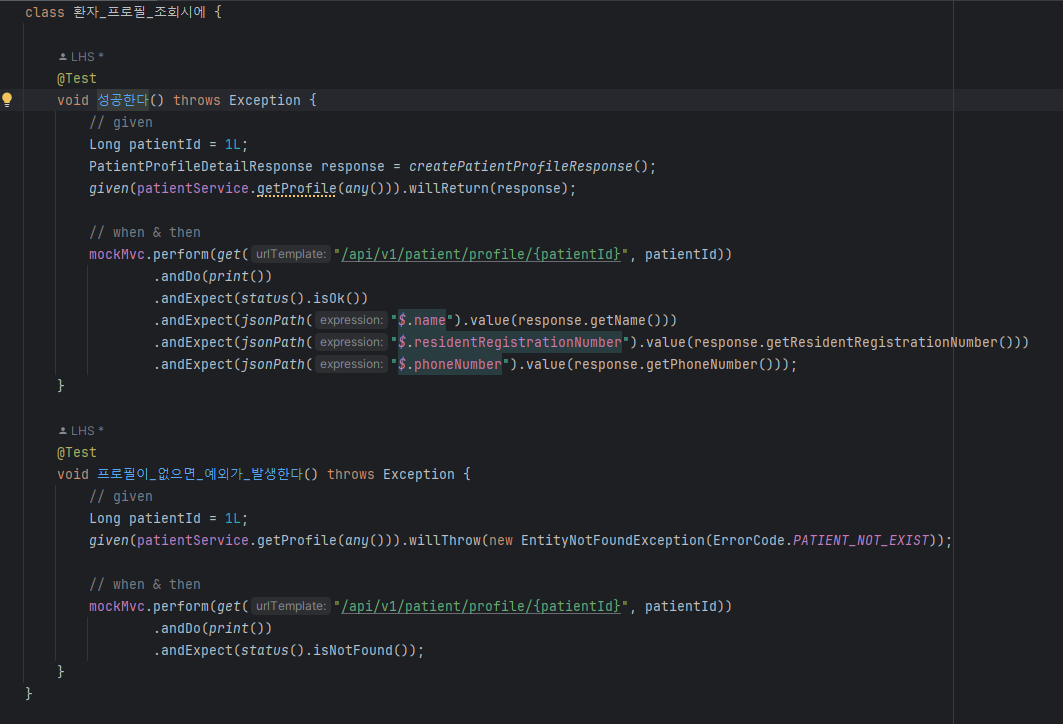Click the LHS author hint above 프로필이_없으면 test

(81, 431)
